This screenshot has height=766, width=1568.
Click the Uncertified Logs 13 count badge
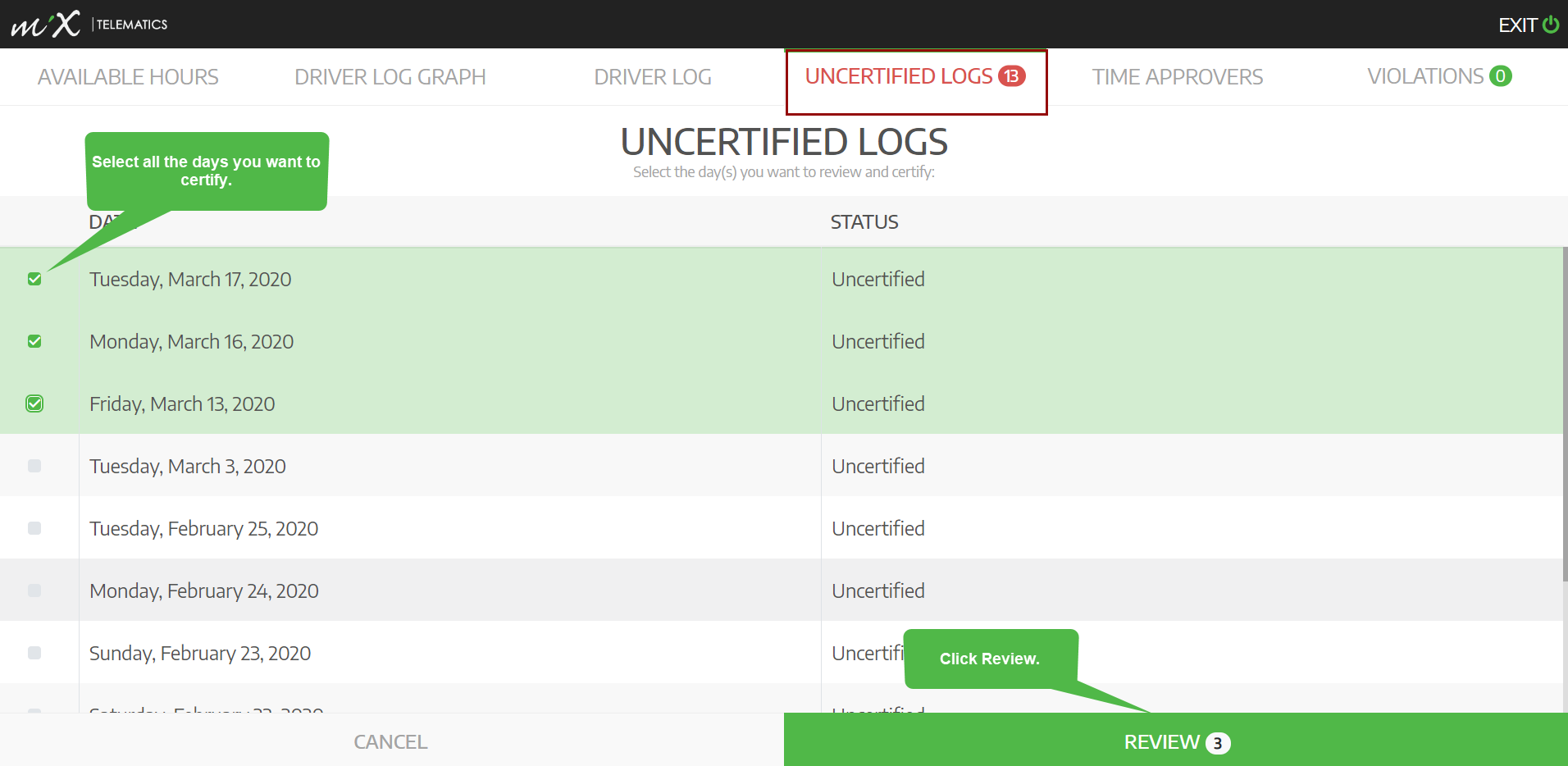pyautogui.click(x=1011, y=76)
